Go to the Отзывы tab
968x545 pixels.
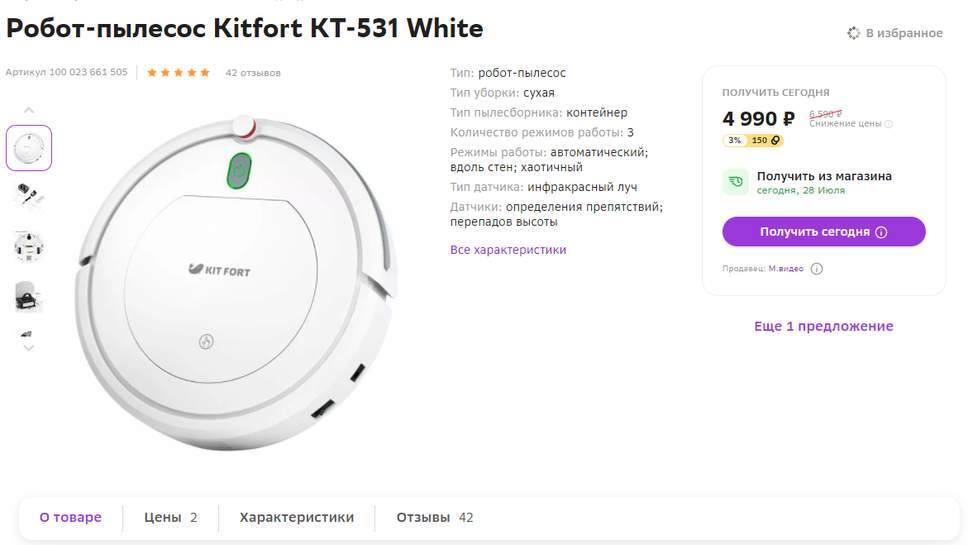[434, 518]
